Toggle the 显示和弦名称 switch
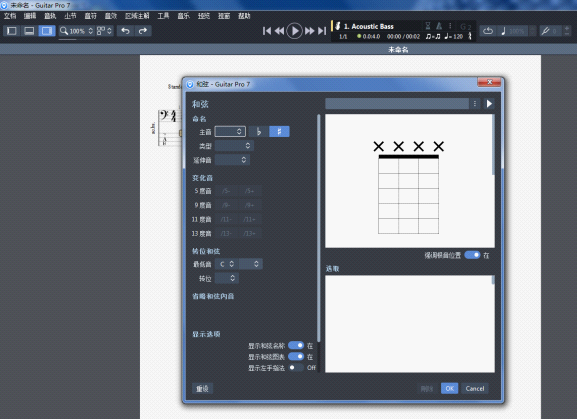Screen dimensions: 577x419 [x=296, y=345]
